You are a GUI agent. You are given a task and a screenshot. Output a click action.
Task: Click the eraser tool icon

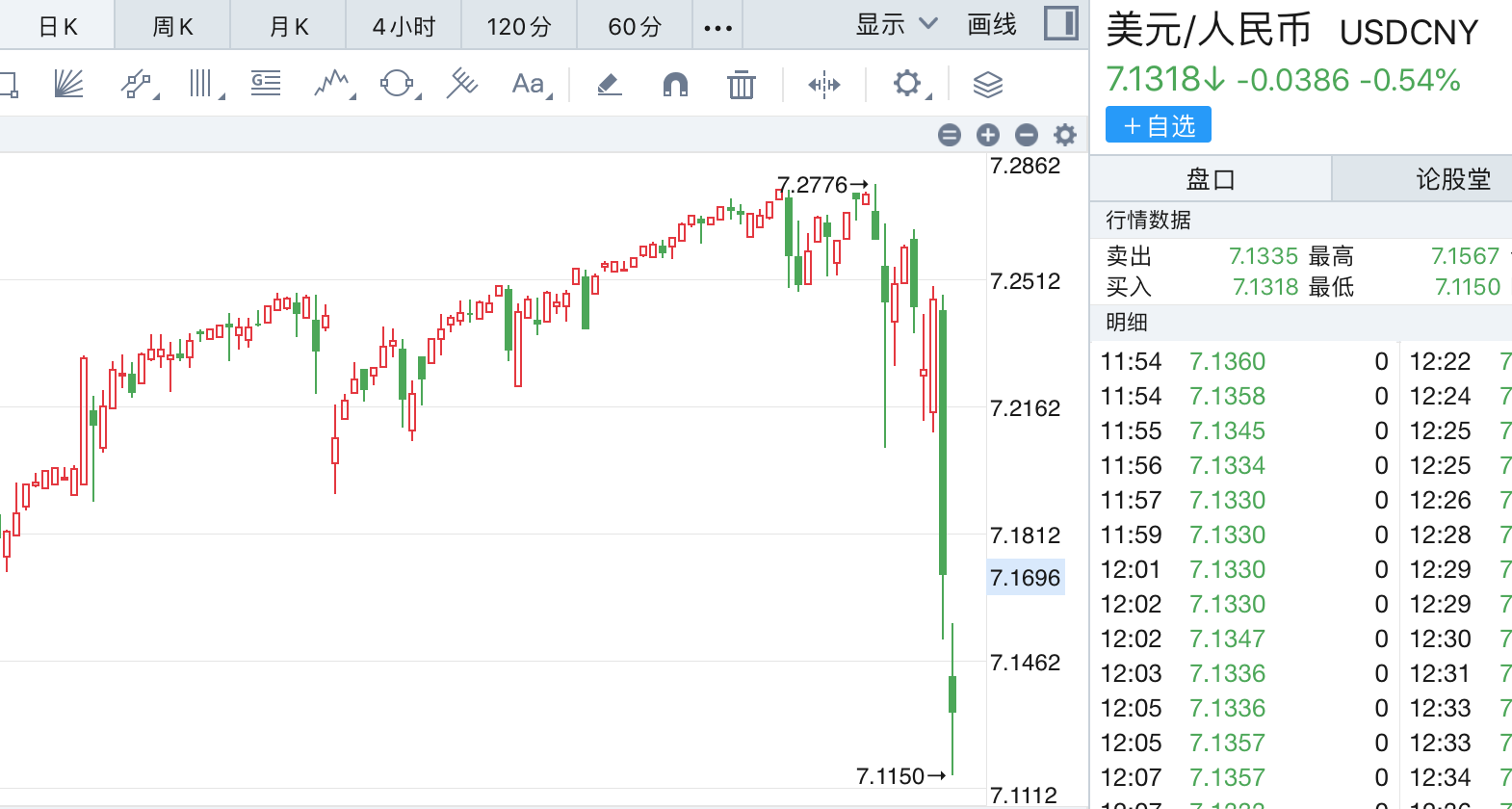click(x=609, y=85)
